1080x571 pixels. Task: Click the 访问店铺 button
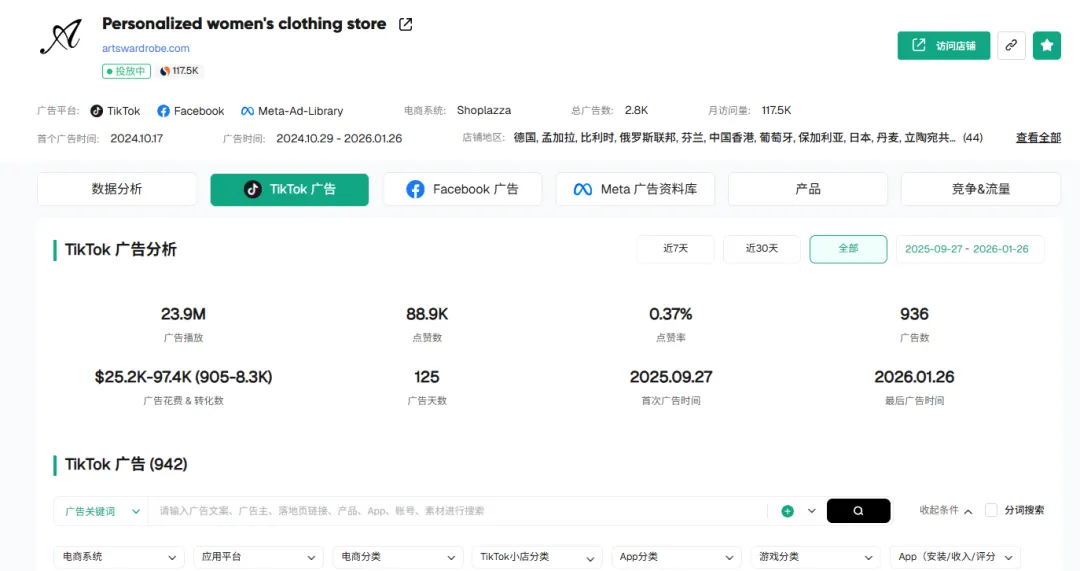pyautogui.click(x=944, y=45)
